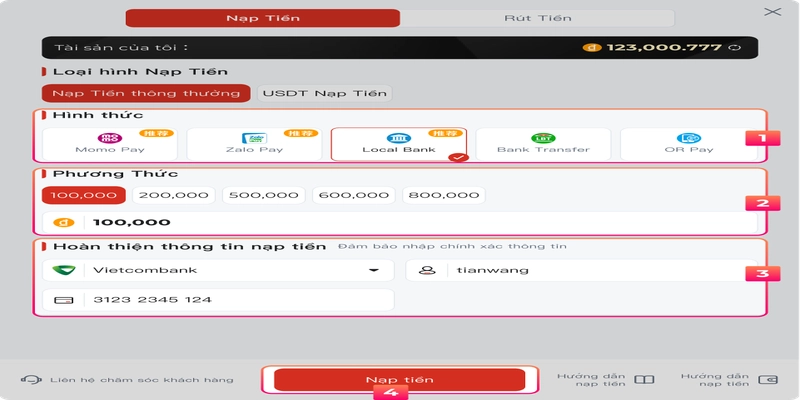Screen dimensions: 800x400
Task: Refresh the balance next to 123,000.777
Action: pos(736,48)
